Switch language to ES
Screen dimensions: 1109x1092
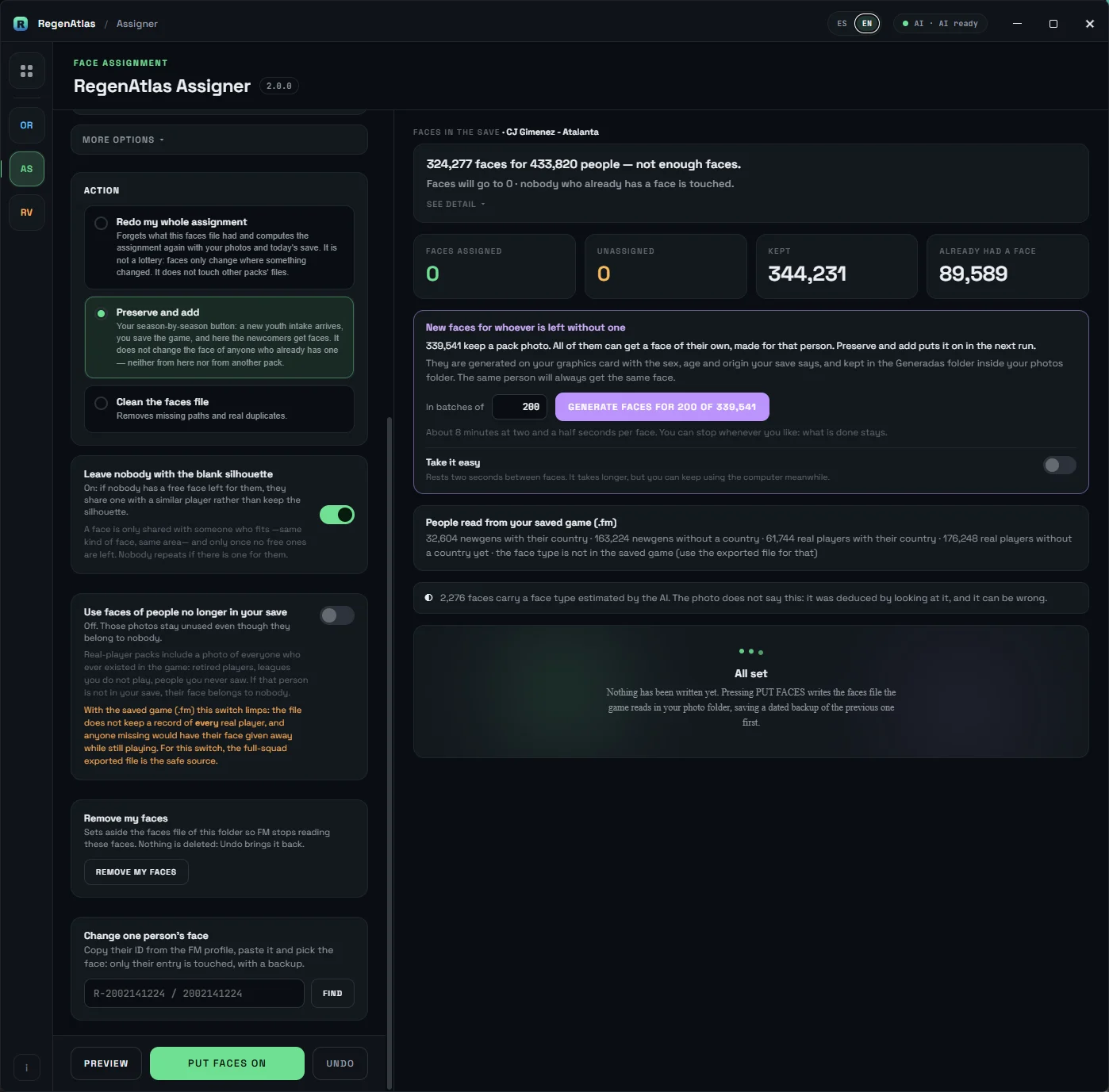point(842,24)
